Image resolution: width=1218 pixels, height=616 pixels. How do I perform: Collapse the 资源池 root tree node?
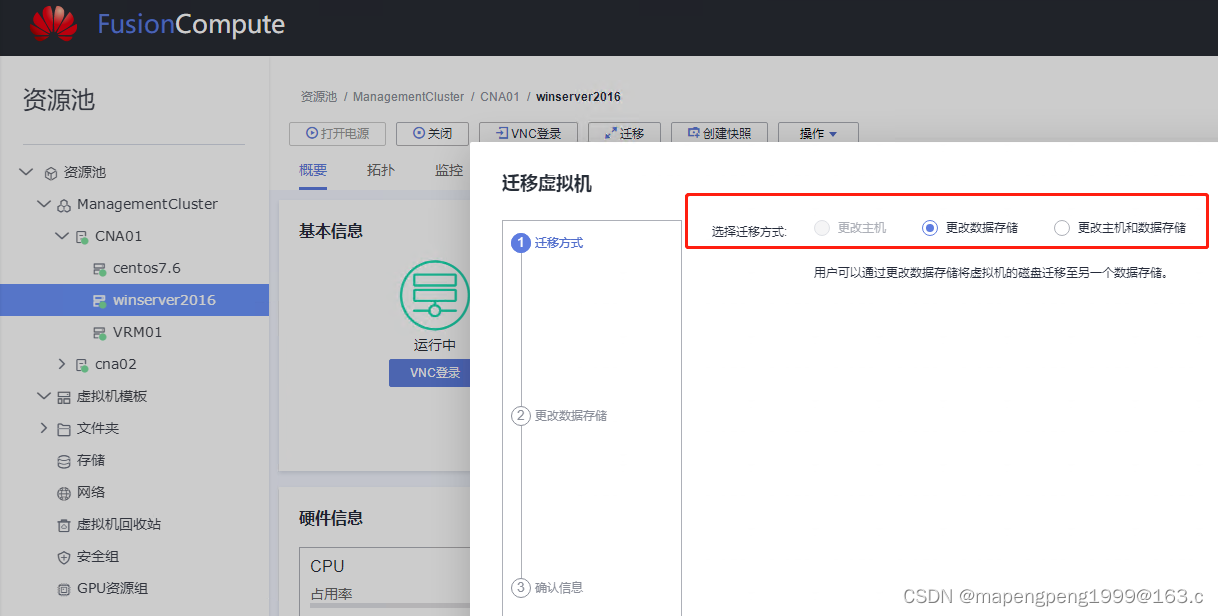[26, 172]
